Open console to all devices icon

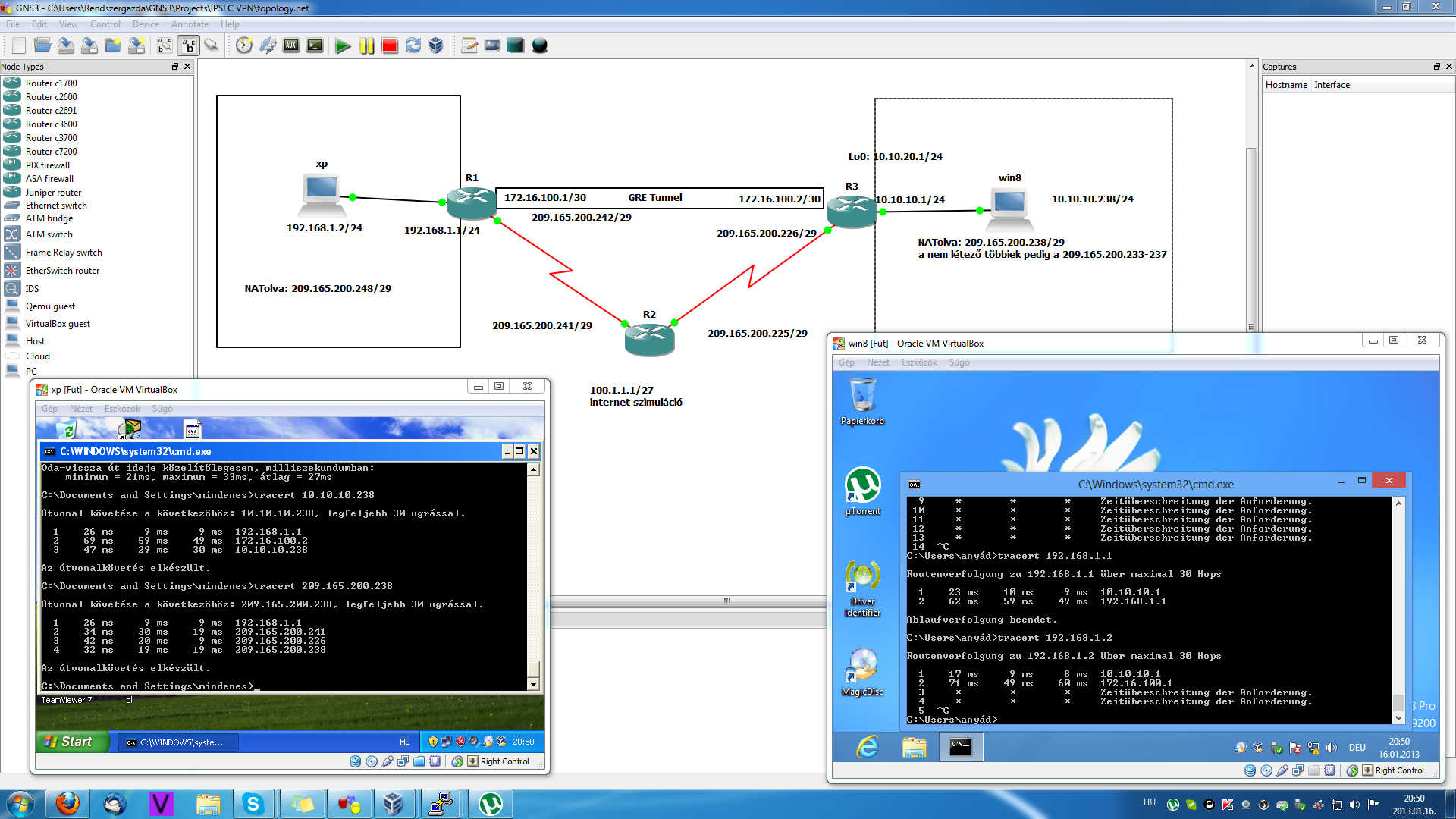click(x=315, y=45)
